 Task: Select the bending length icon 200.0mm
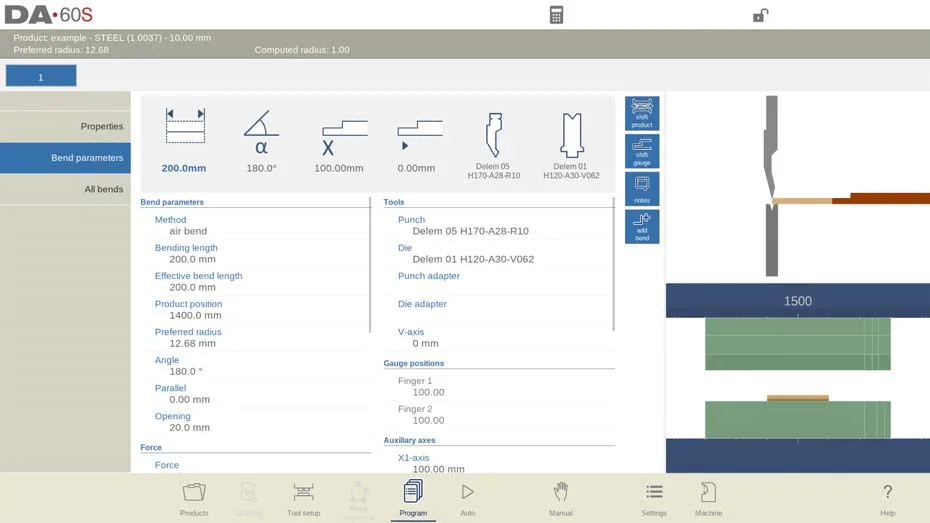(x=184, y=141)
